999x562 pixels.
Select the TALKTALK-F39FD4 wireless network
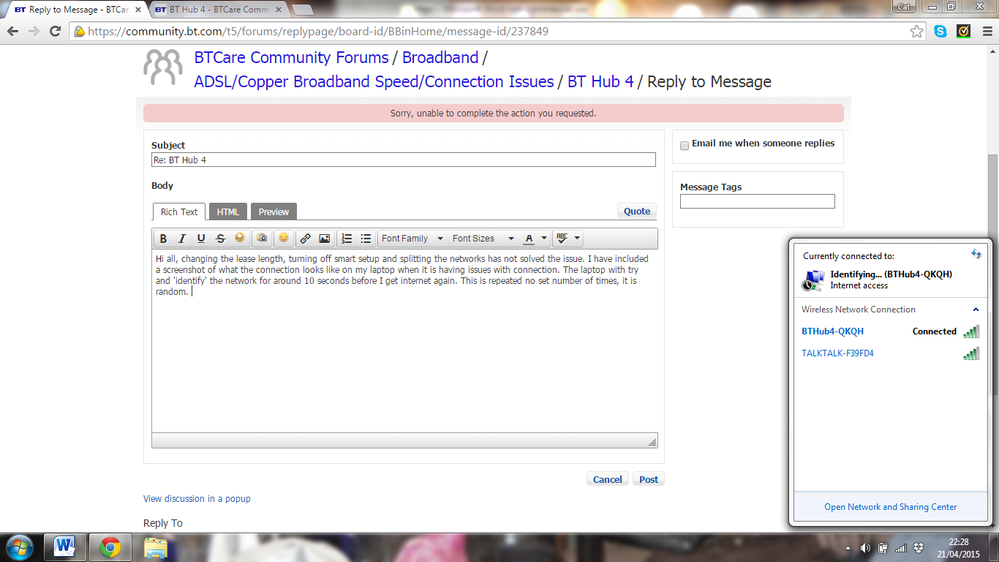(x=889, y=353)
